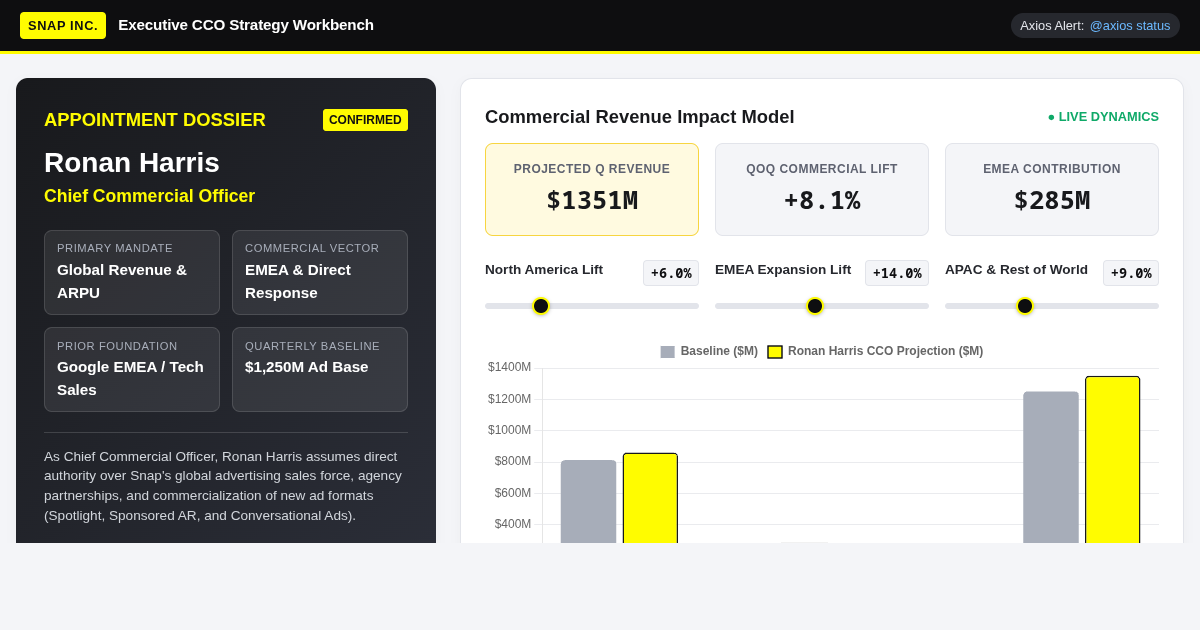Click the Chief Commercial Officer title
The width and height of the screenshot is (1200, 630).
pyautogui.click(x=150, y=196)
